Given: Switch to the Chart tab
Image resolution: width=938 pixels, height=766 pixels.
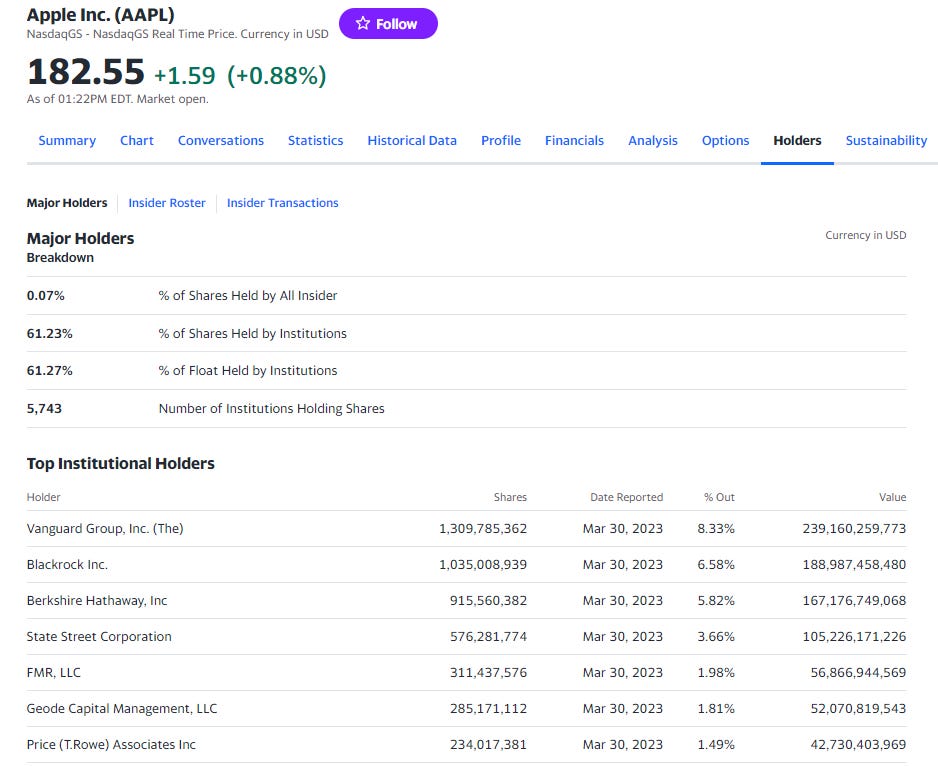Looking at the screenshot, I should pyautogui.click(x=136, y=140).
